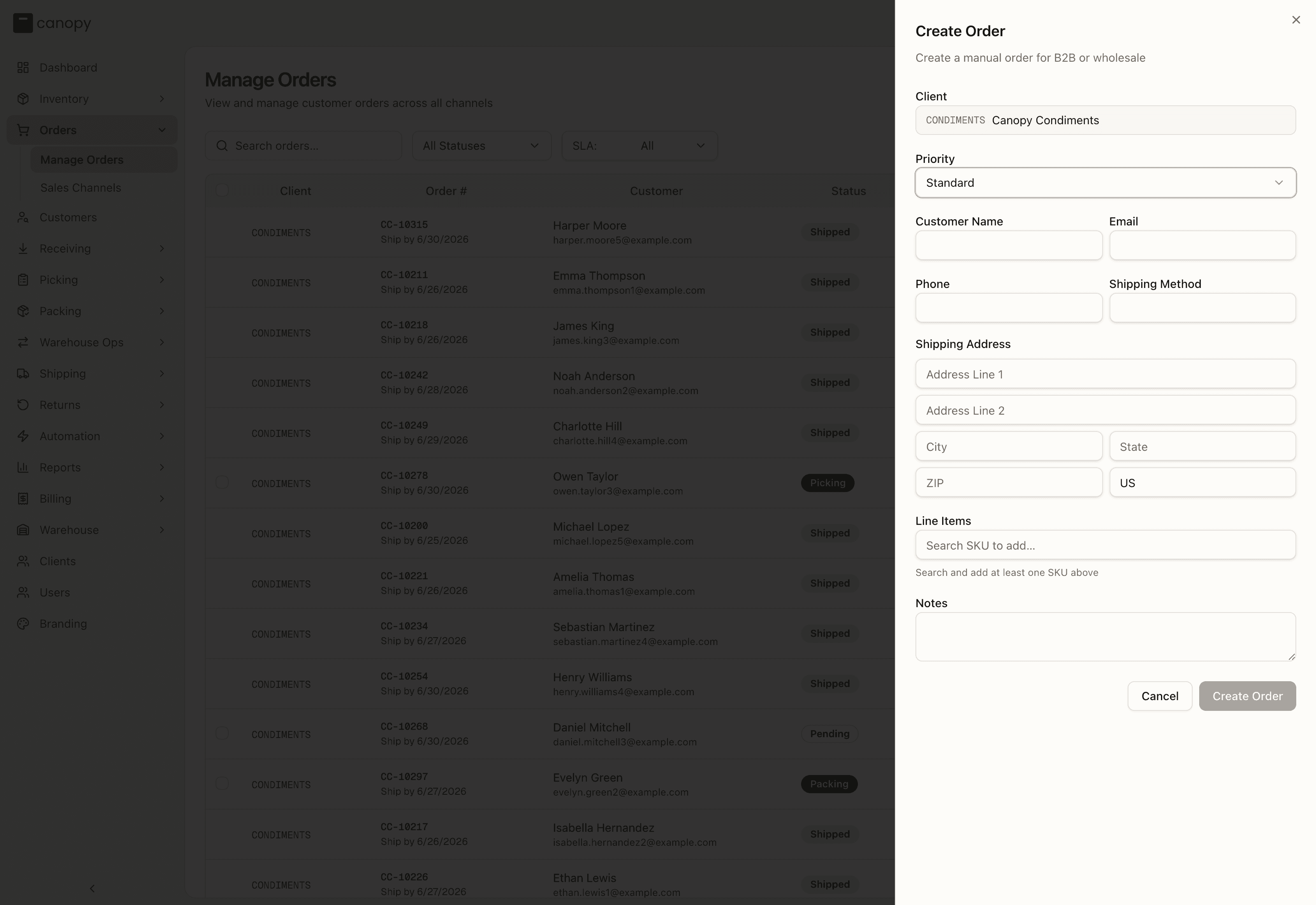The height and width of the screenshot is (905, 1316).
Task: Click the Users people icon
Action: (23, 592)
